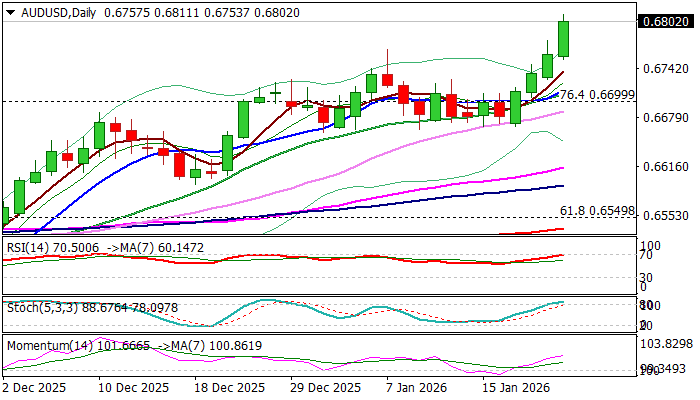Screen dimensions: 700x400
Task: Click the 0.65530 price axis label
Action: (x=666, y=216)
